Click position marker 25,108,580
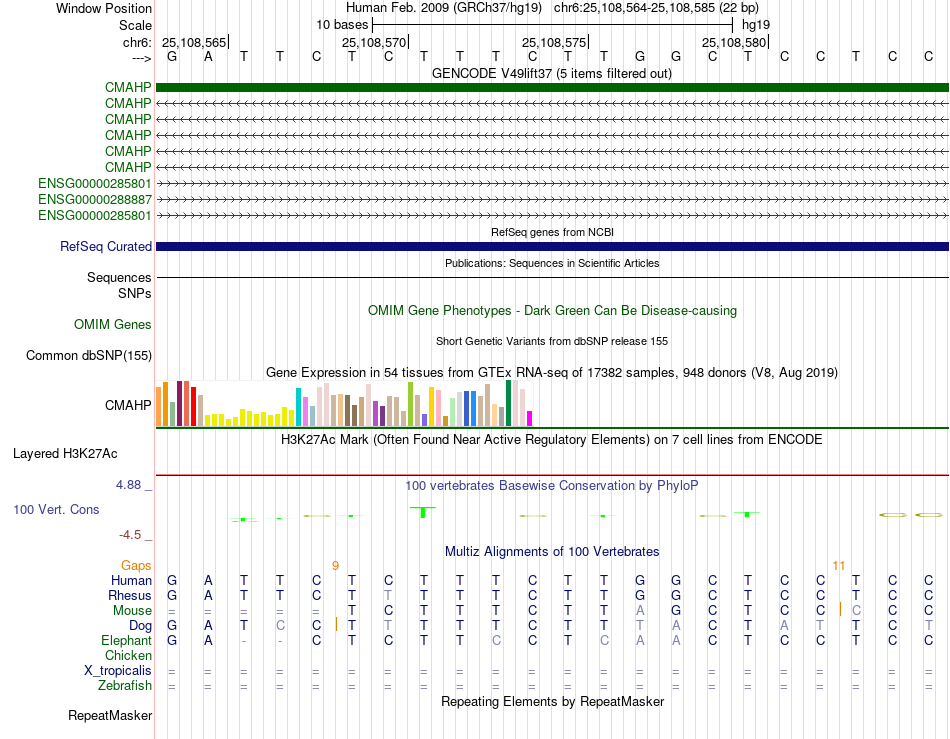The image size is (950, 739). (734, 42)
